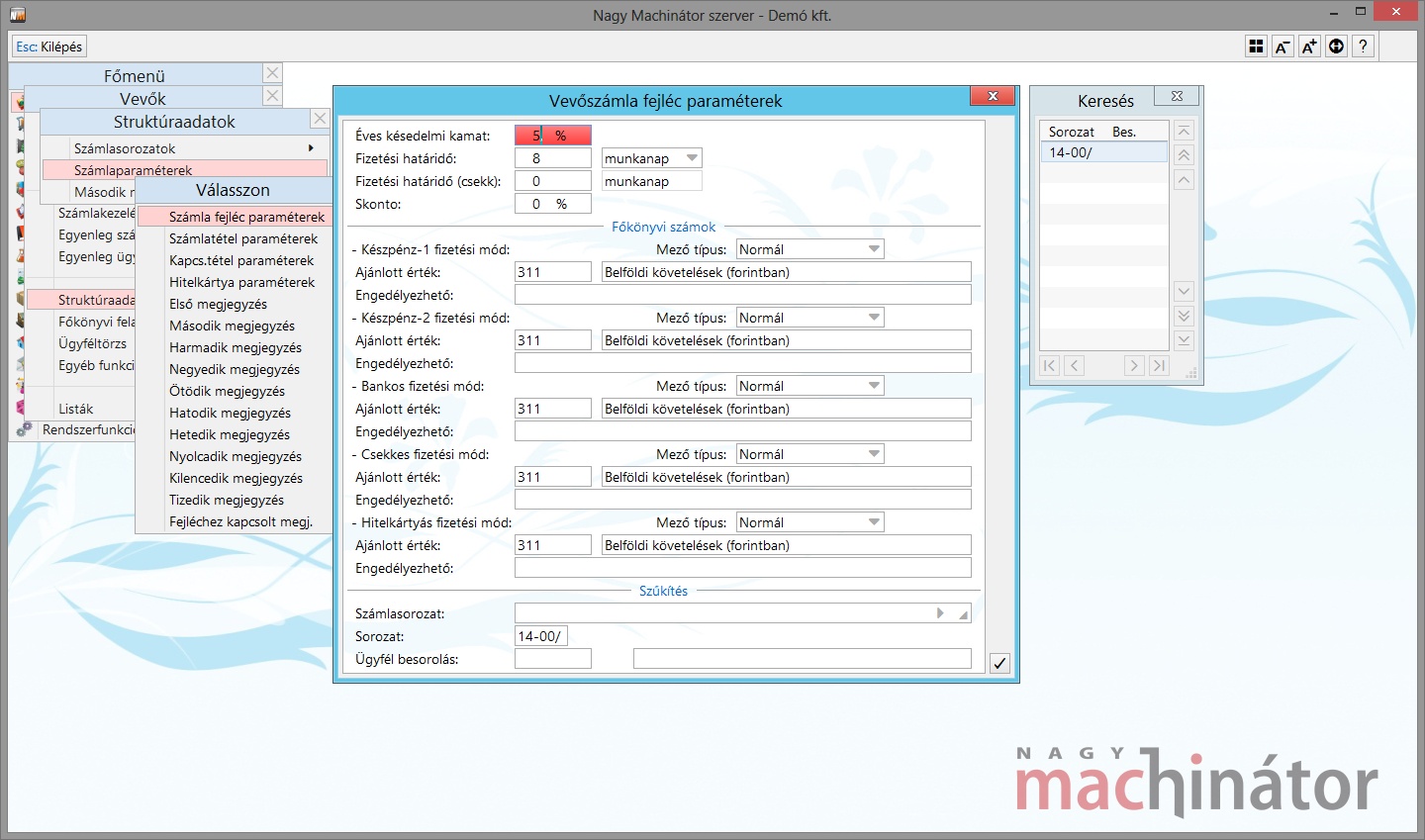Go to next record in Keresés
The image size is (1425, 840).
1134,365
